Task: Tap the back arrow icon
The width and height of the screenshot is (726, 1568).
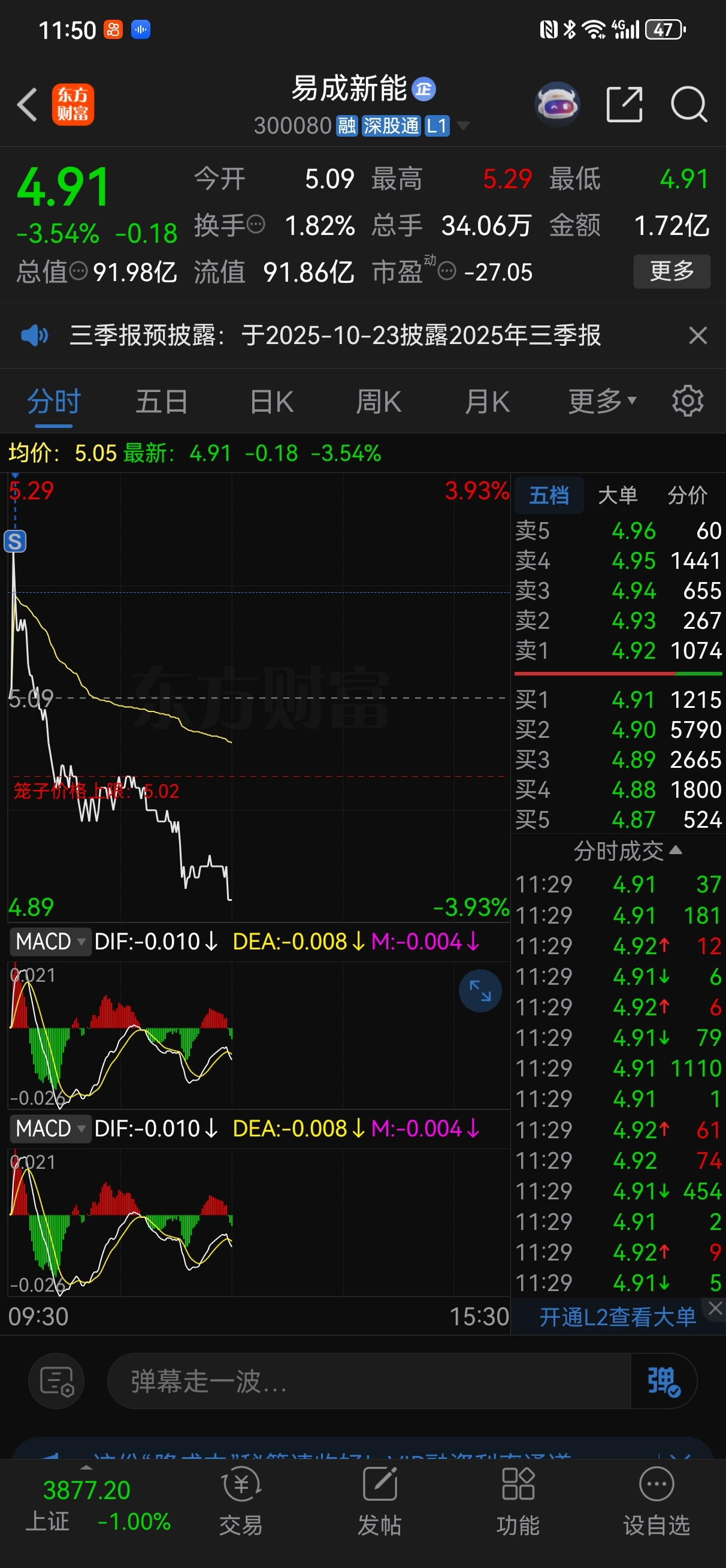Action: coord(28,105)
